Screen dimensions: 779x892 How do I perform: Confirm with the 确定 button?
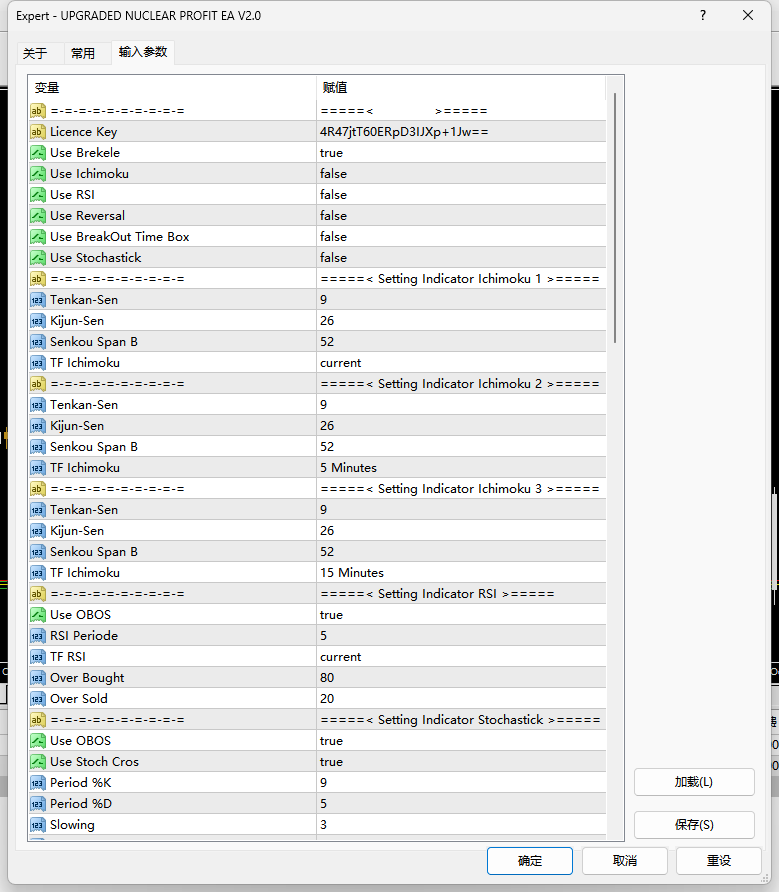click(x=530, y=861)
